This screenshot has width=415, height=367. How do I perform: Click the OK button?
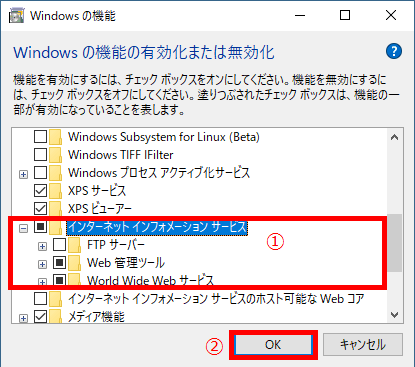point(273,345)
